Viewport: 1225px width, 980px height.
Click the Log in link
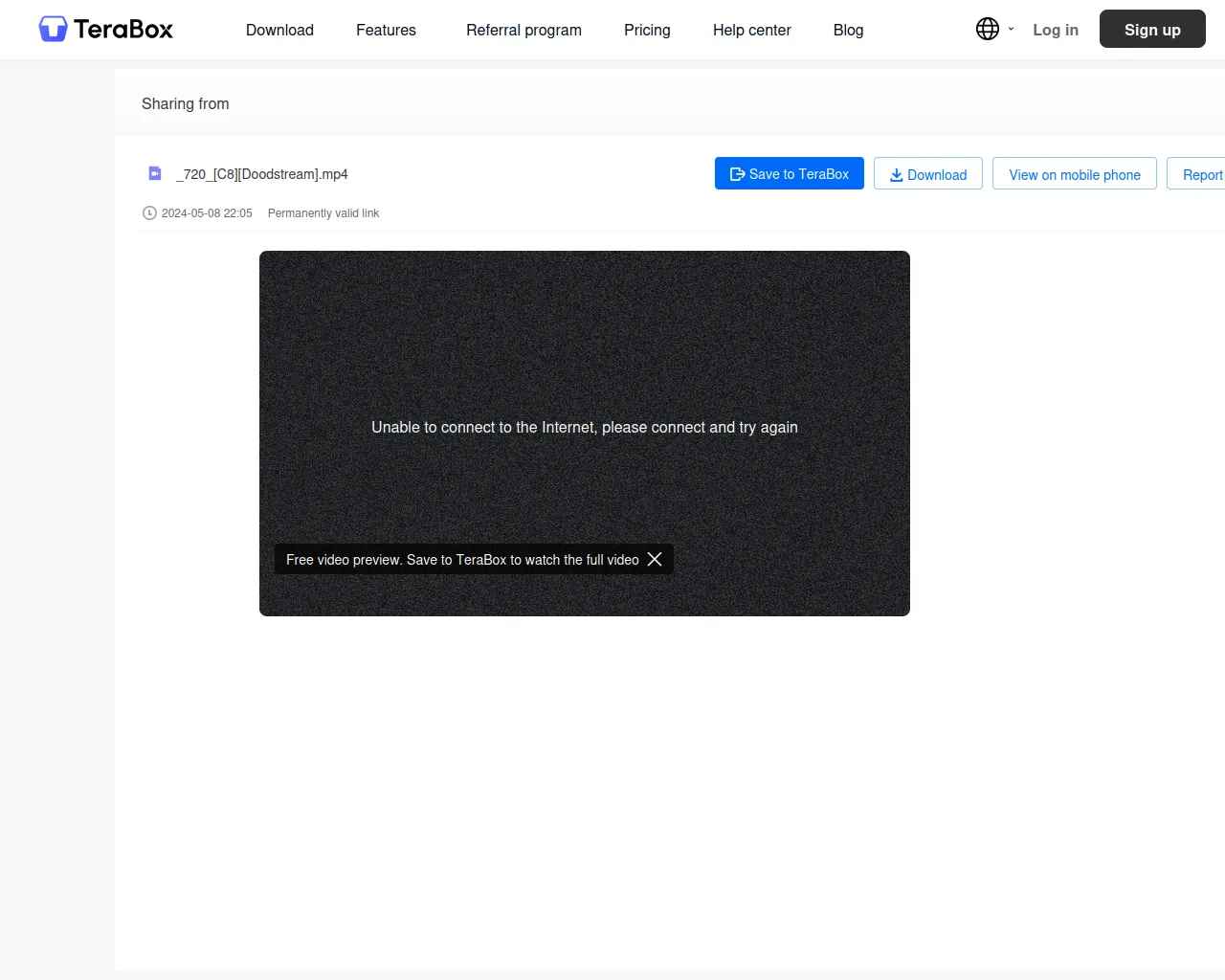click(1055, 30)
